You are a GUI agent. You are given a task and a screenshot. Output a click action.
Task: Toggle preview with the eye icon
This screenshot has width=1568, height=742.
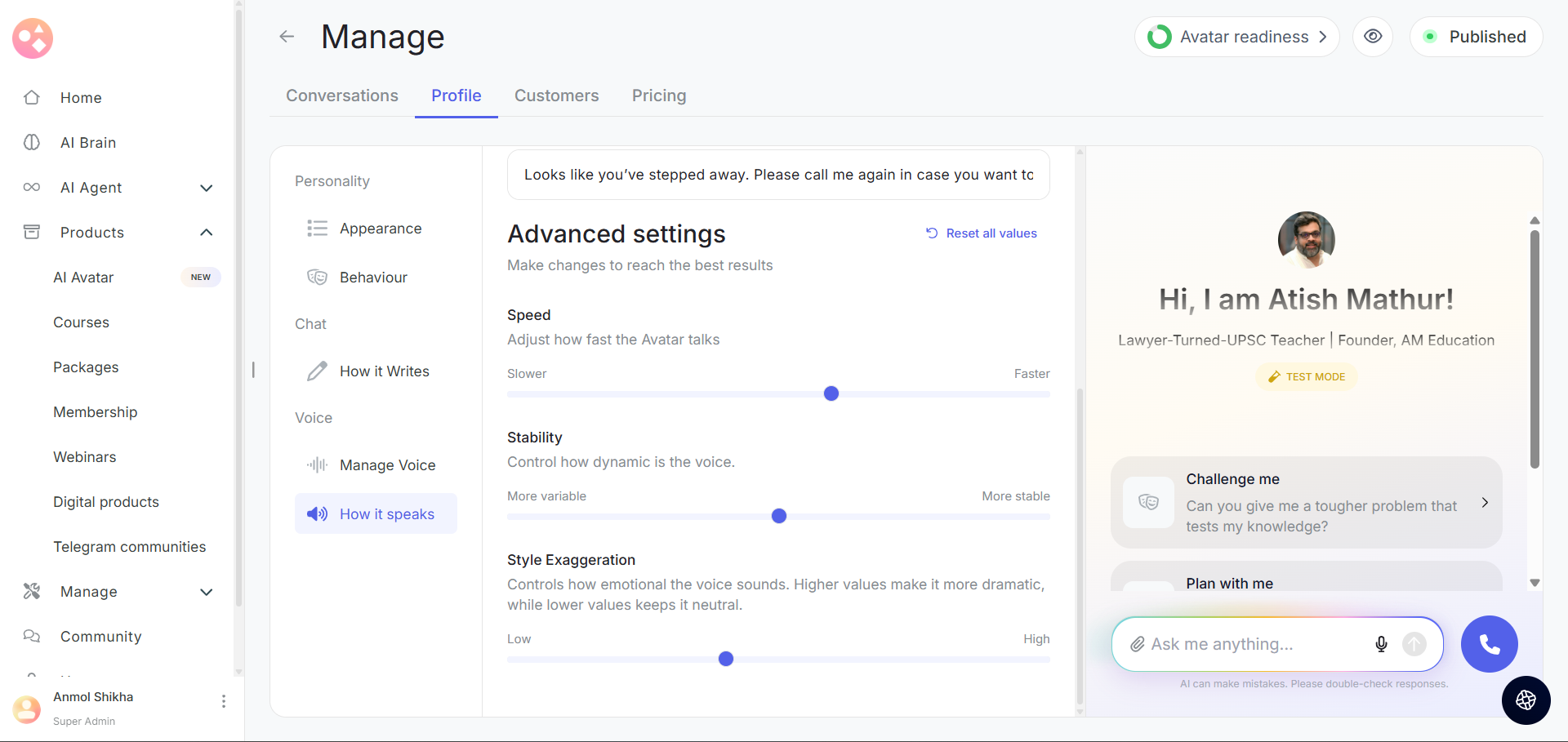pyautogui.click(x=1373, y=37)
